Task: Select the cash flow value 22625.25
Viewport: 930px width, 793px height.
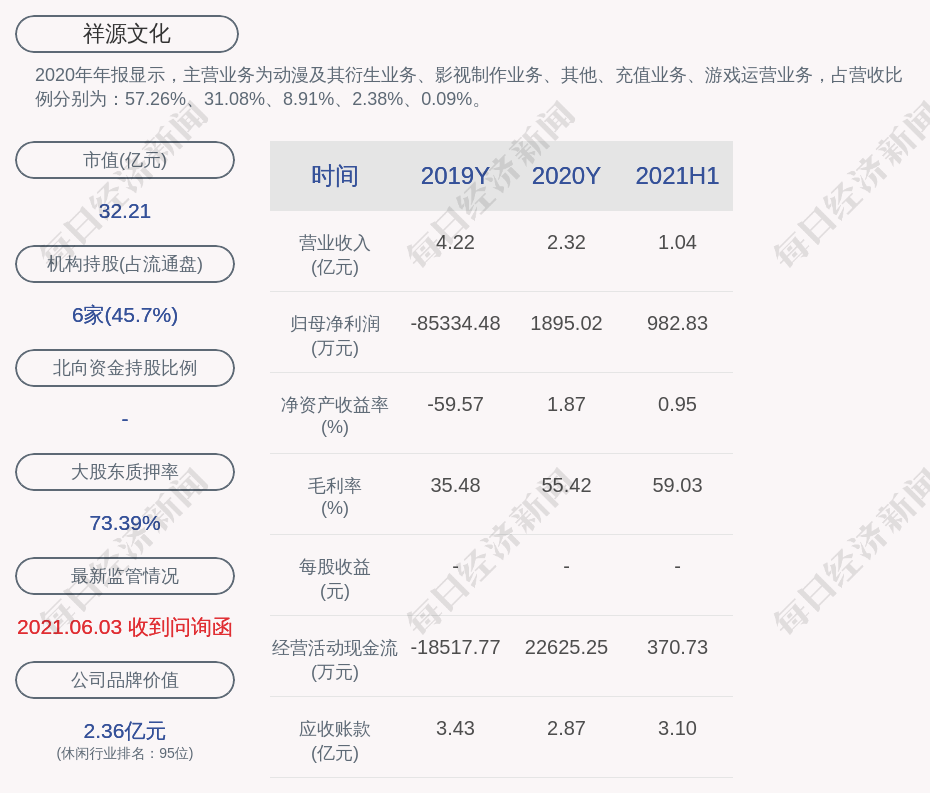Action: tap(566, 647)
